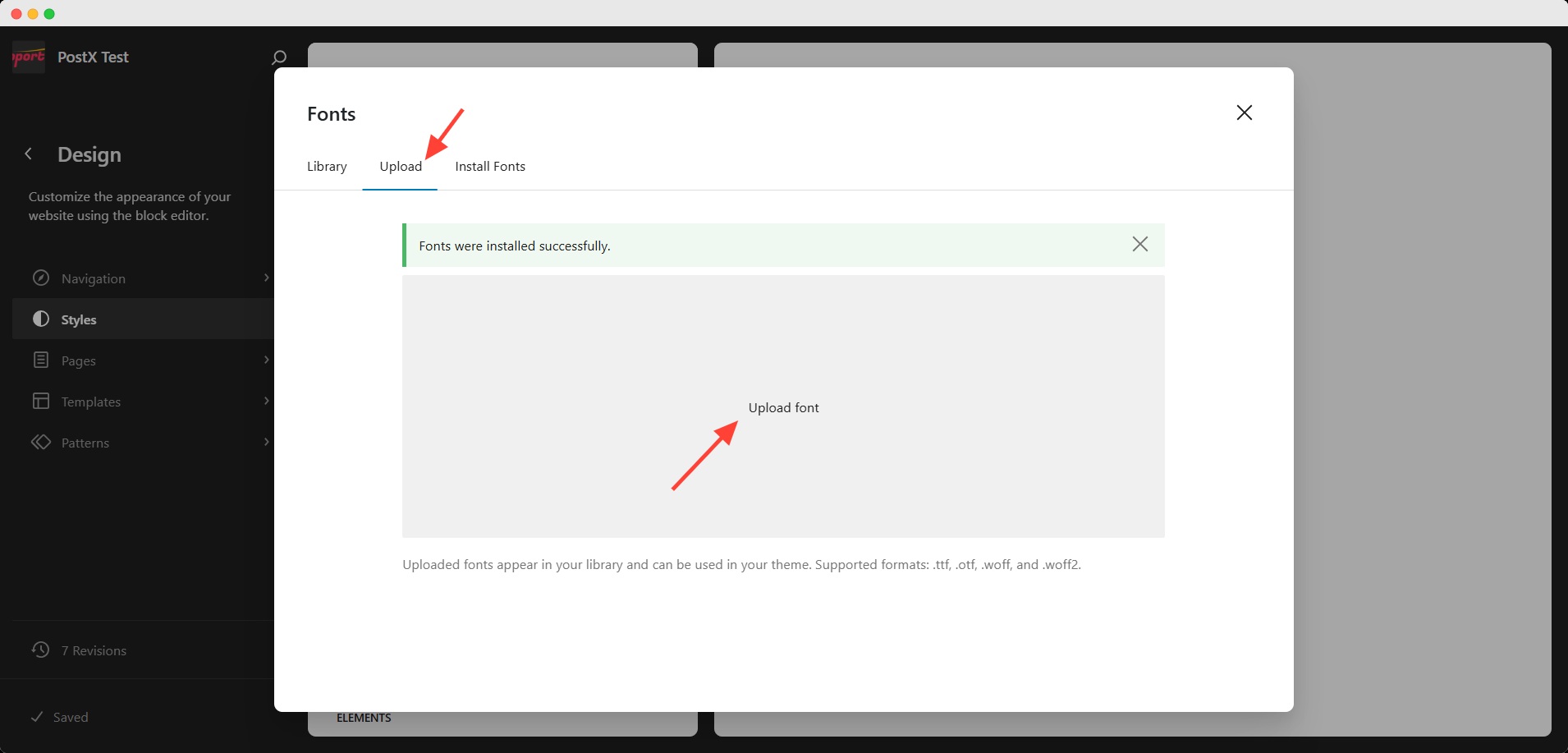Expand the Navigation section chevron
The image size is (1568, 753).
click(x=266, y=278)
